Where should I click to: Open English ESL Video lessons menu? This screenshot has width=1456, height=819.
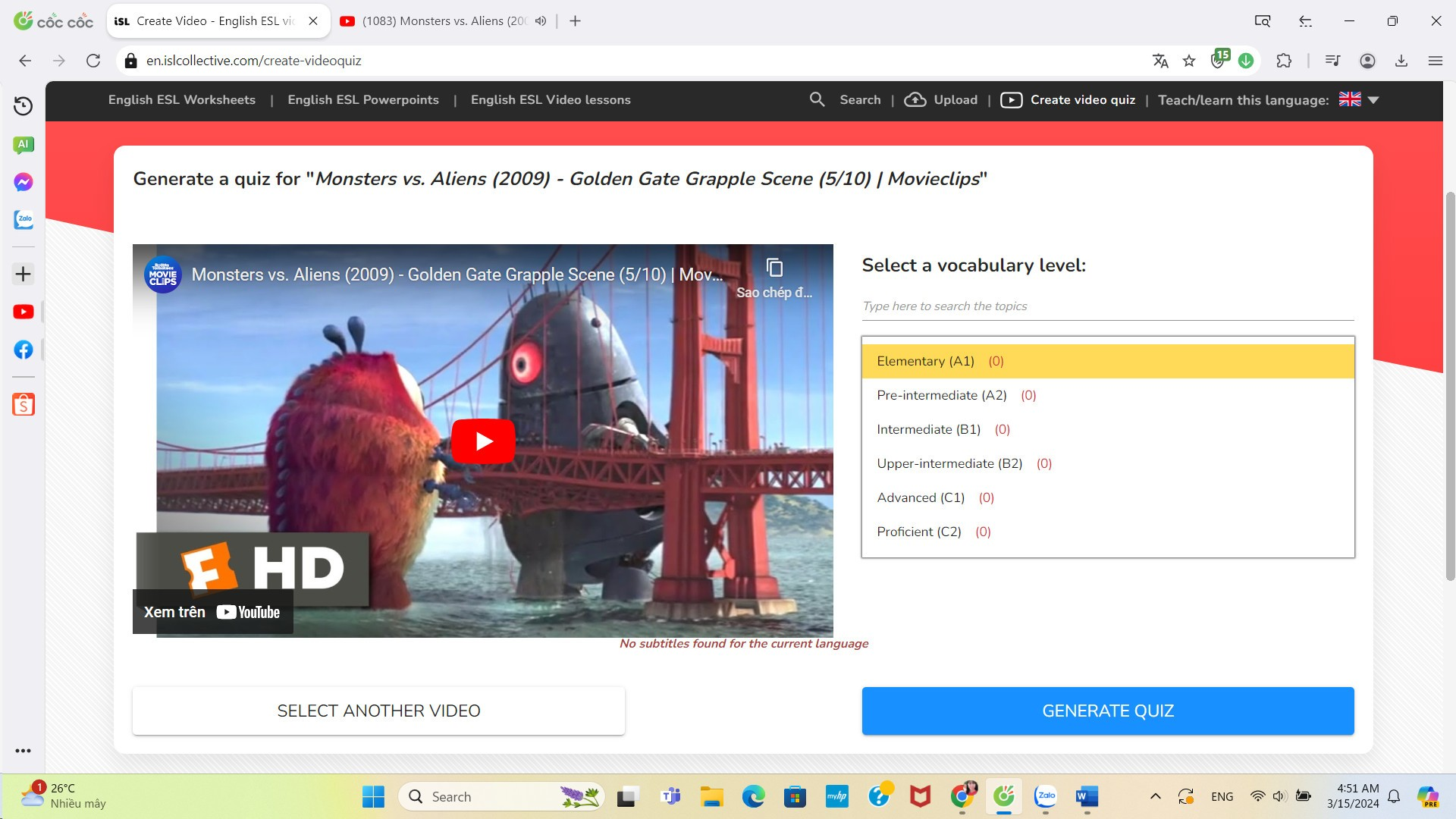(551, 100)
